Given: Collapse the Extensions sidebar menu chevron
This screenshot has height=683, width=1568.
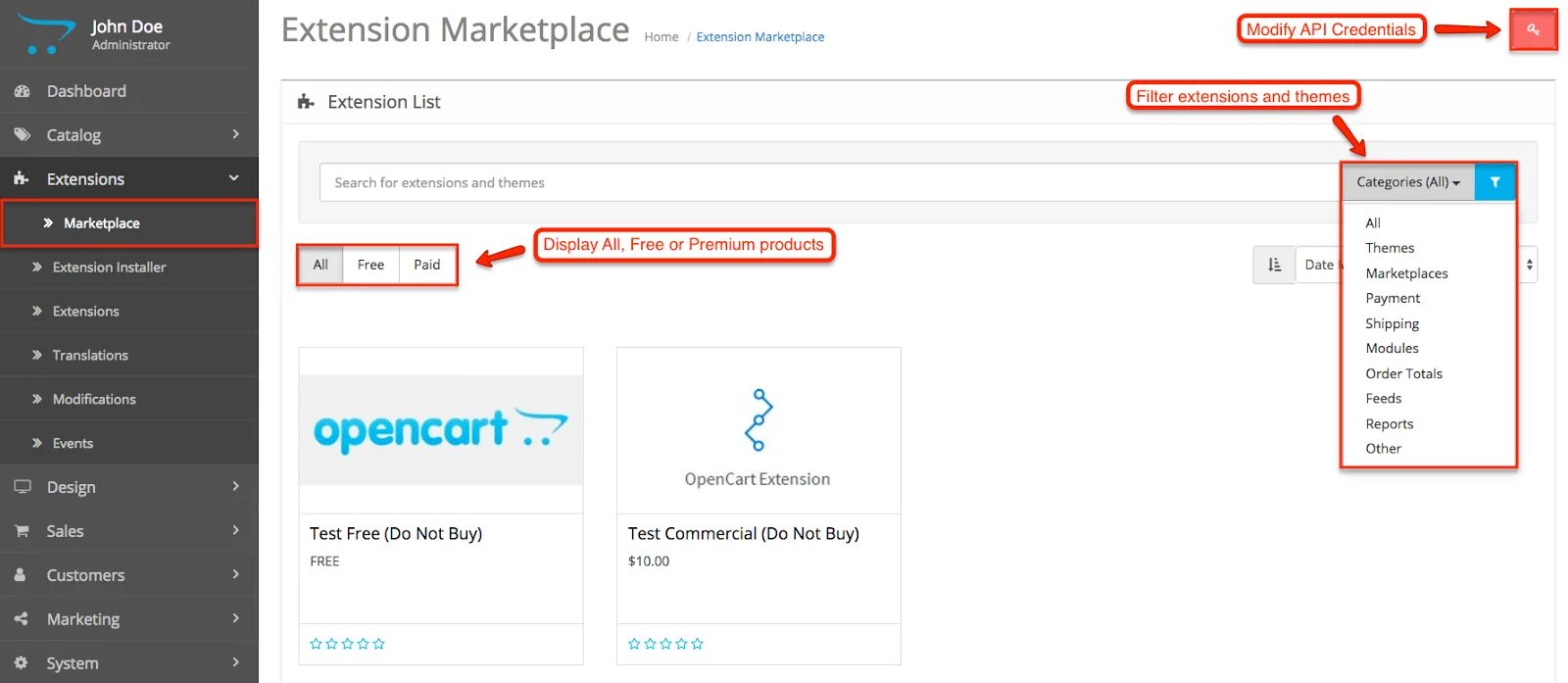Looking at the screenshot, I should (x=234, y=178).
